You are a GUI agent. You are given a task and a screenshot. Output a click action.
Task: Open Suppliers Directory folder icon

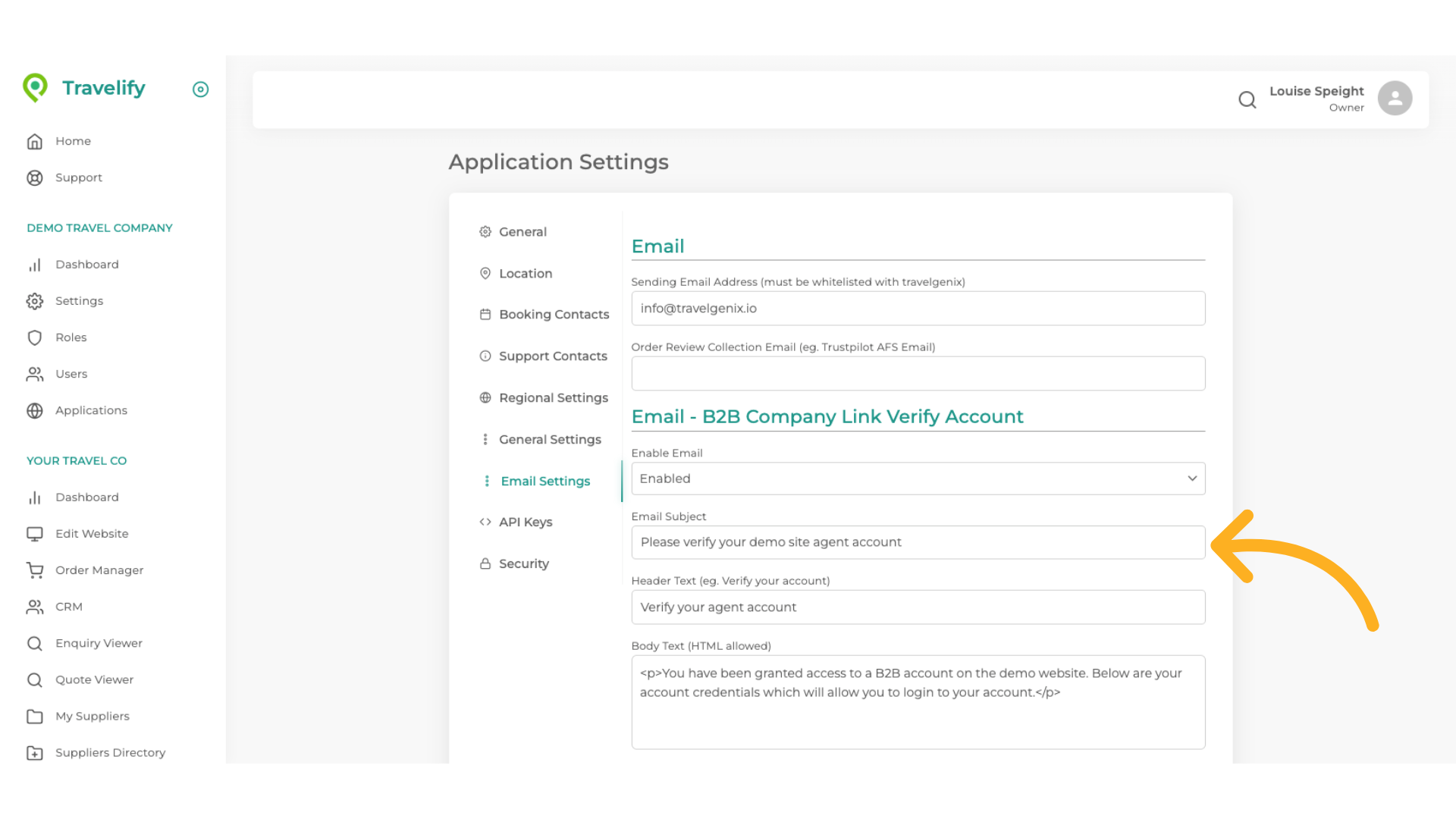pyautogui.click(x=35, y=752)
